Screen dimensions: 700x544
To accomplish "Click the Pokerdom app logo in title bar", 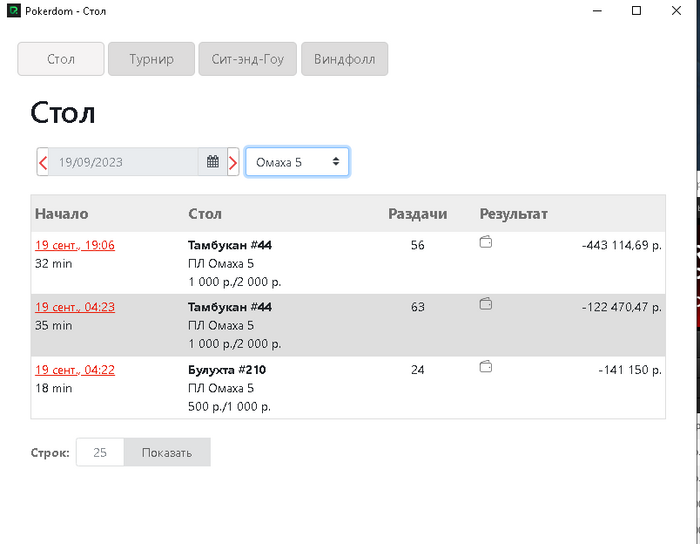I will point(14,11).
